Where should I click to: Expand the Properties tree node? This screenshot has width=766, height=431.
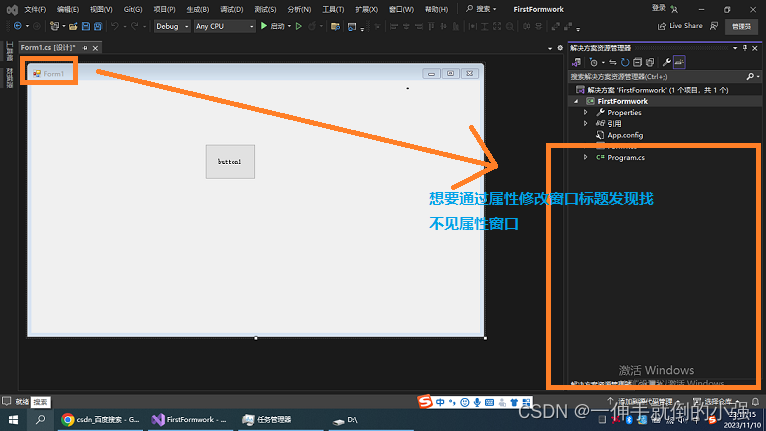[x=585, y=112]
